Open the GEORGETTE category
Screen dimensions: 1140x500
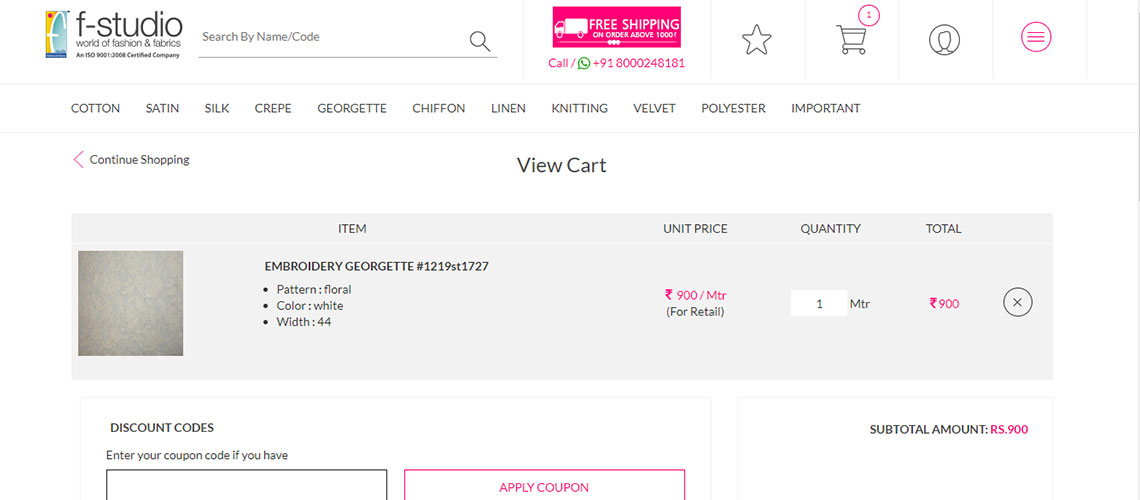pyautogui.click(x=352, y=108)
